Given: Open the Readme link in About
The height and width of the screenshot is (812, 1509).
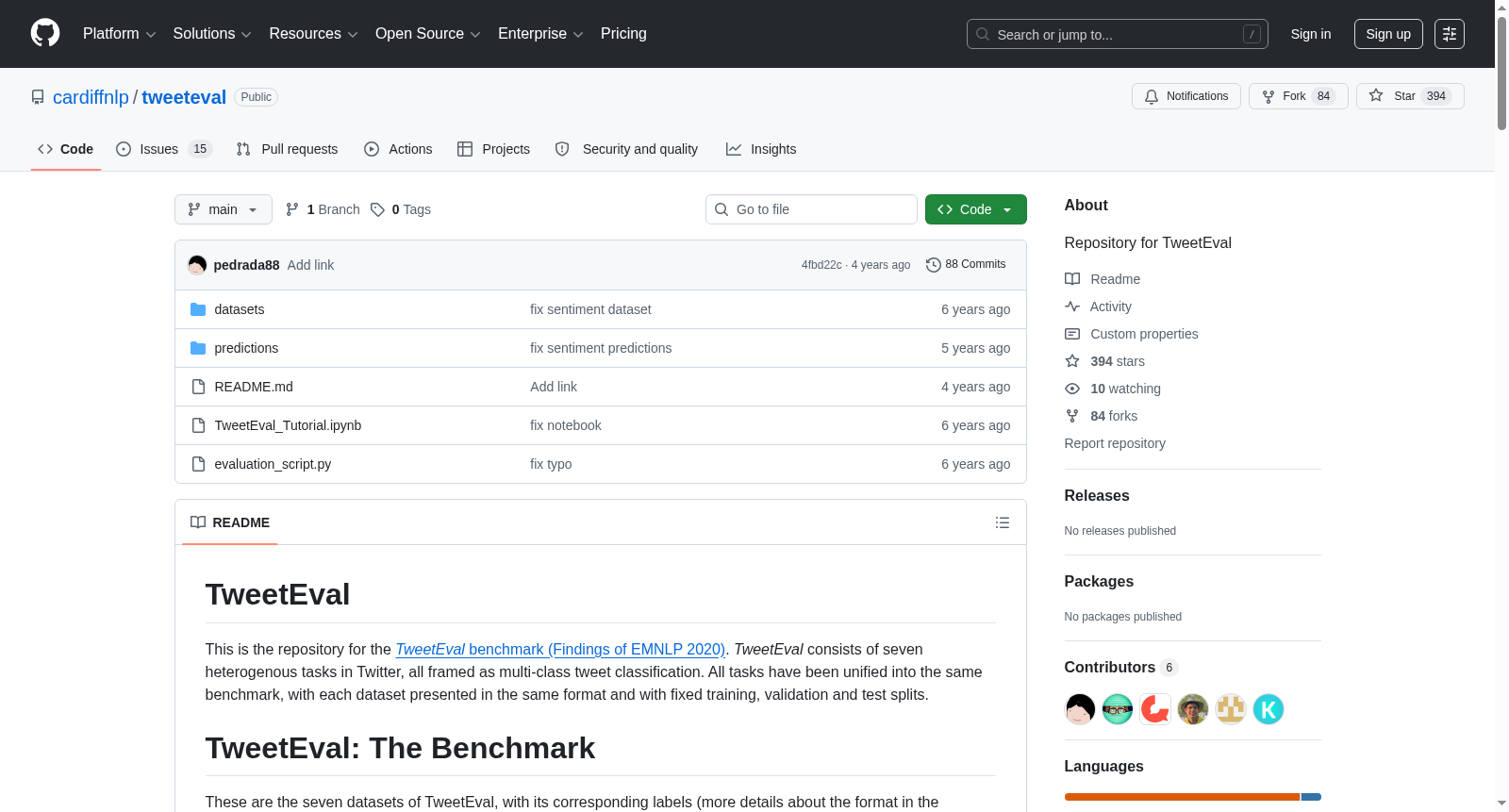Looking at the screenshot, I should tap(1103, 279).
